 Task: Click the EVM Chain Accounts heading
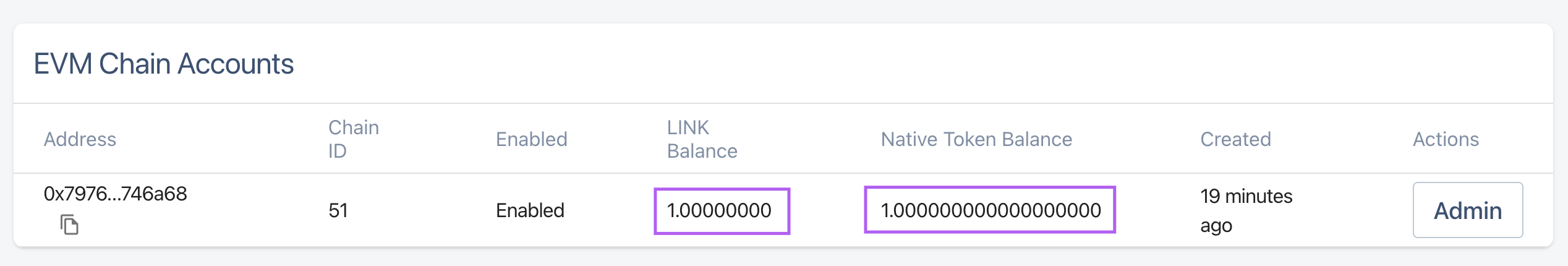[x=164, y=64]
